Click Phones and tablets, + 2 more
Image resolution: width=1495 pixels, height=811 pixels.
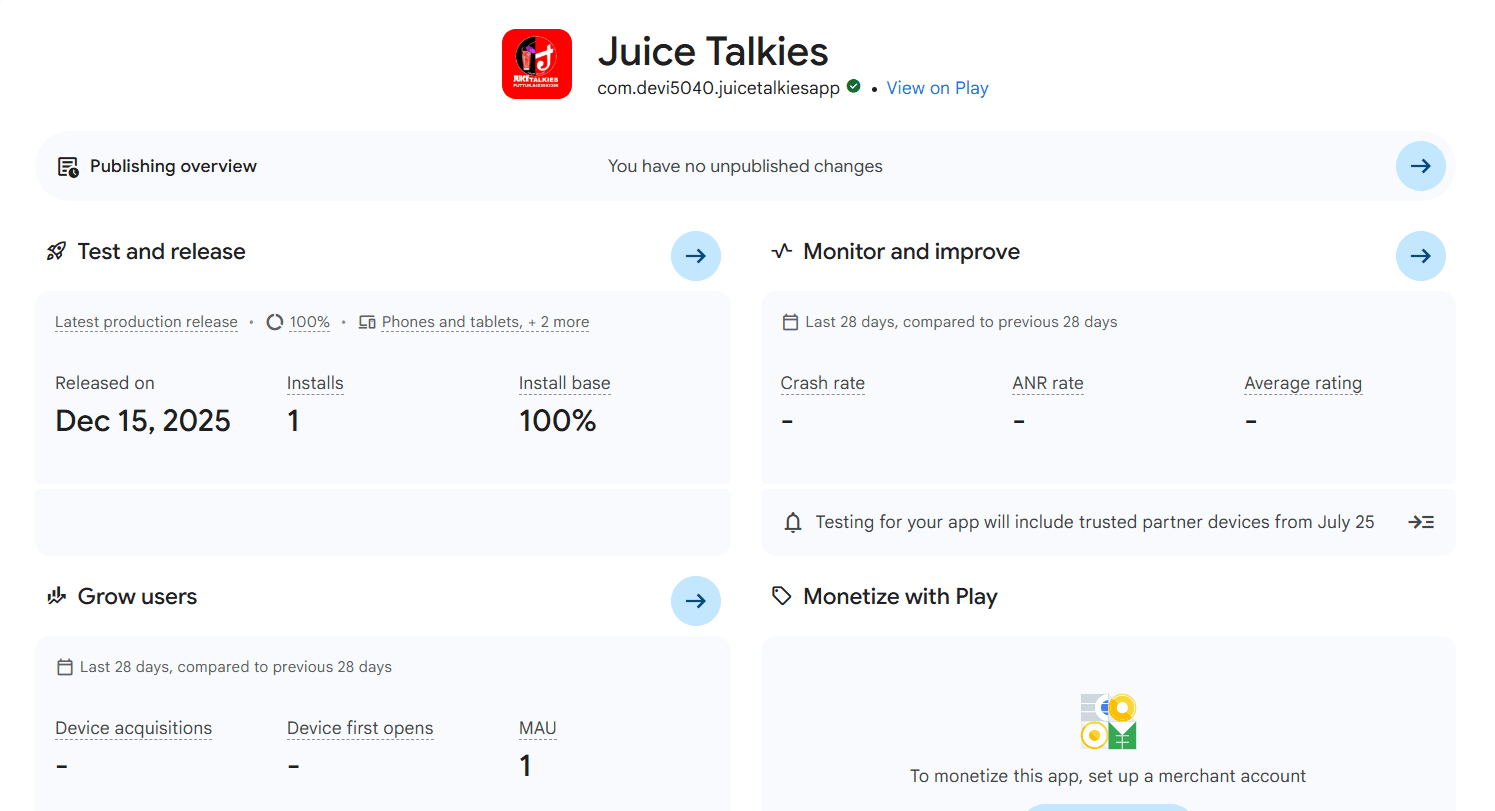pos(485,322)
